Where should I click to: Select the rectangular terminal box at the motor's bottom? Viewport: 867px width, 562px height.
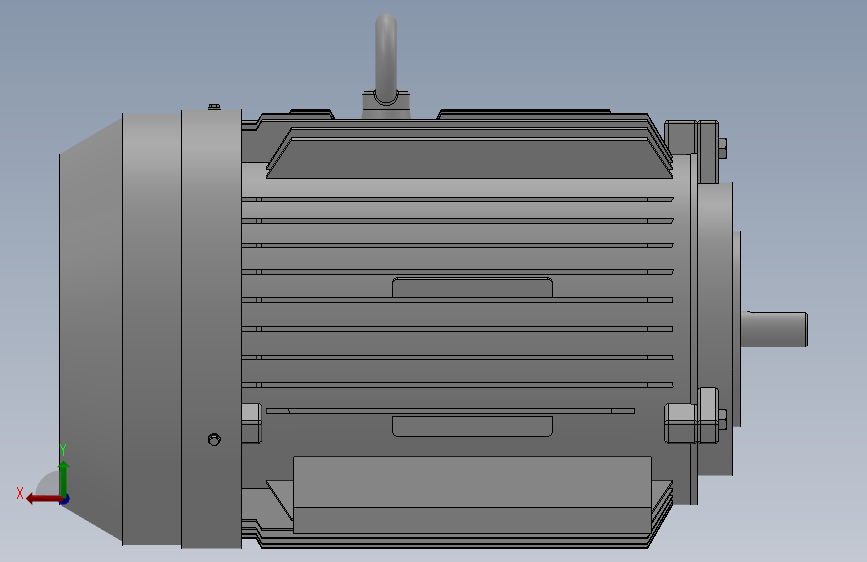coord(472,495)
